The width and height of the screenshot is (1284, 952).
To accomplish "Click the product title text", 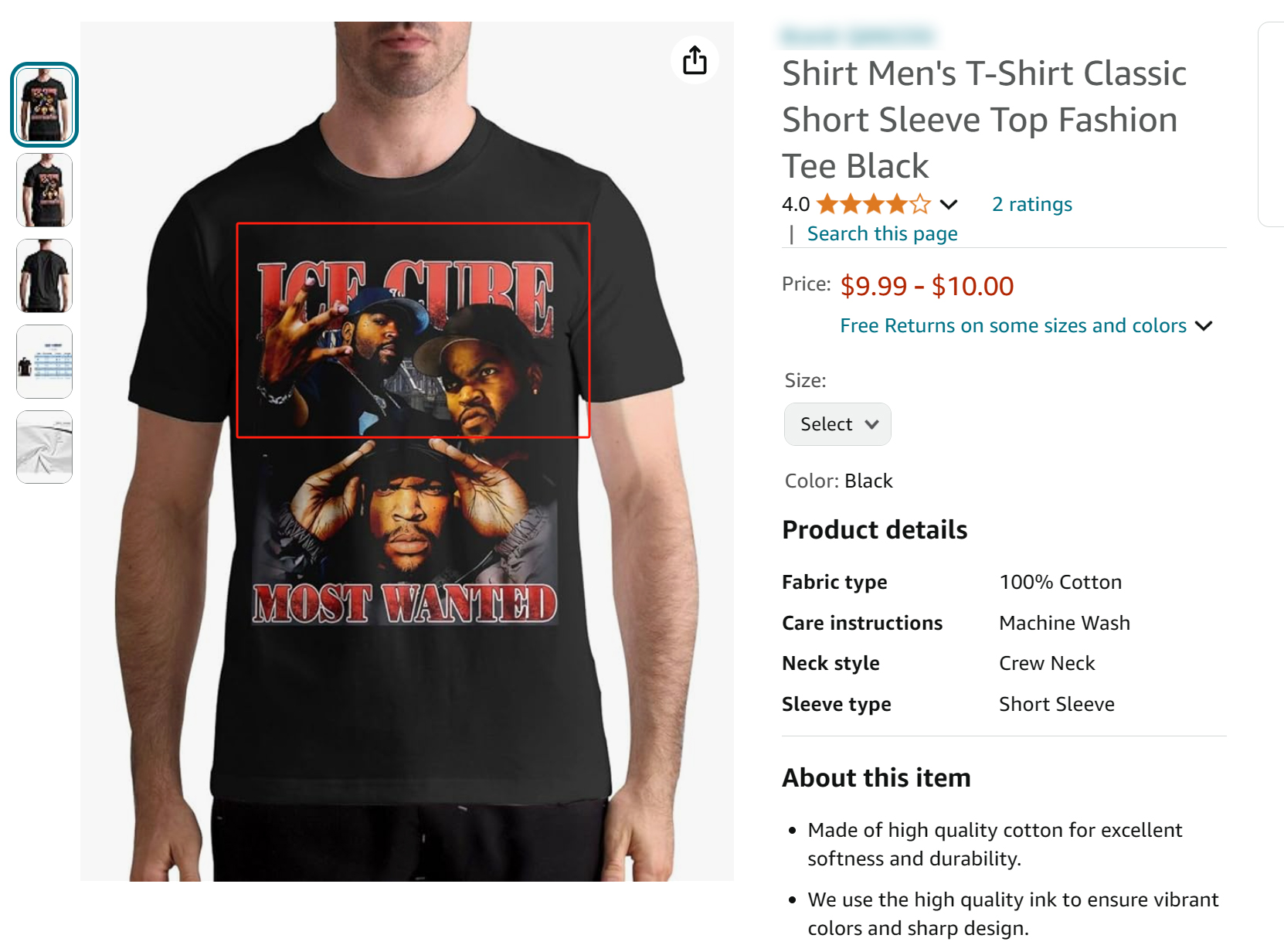I will pos(984,120).
